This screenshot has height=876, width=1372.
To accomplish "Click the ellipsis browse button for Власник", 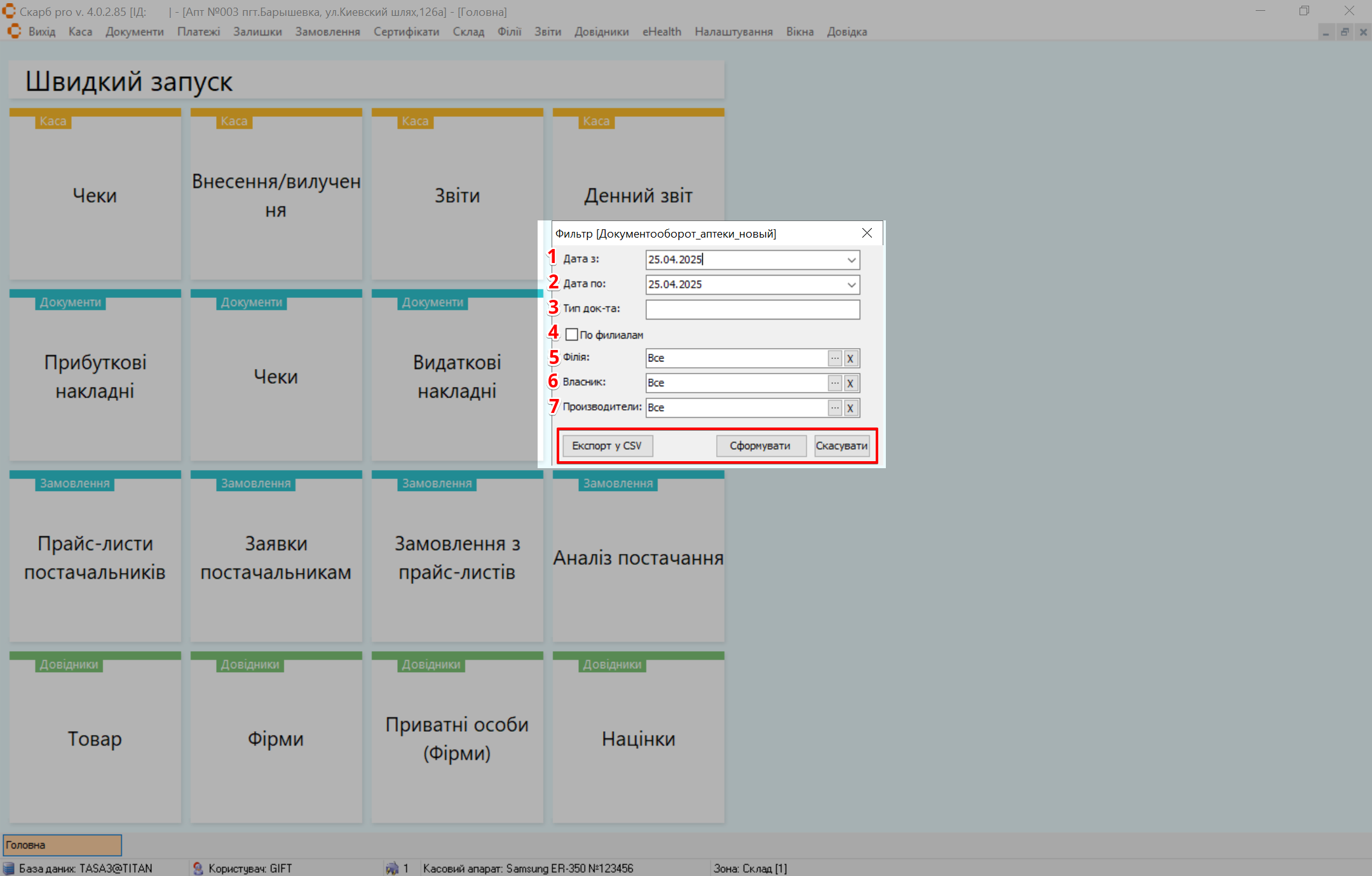I will pyautogui.click(x=834, y=383).
